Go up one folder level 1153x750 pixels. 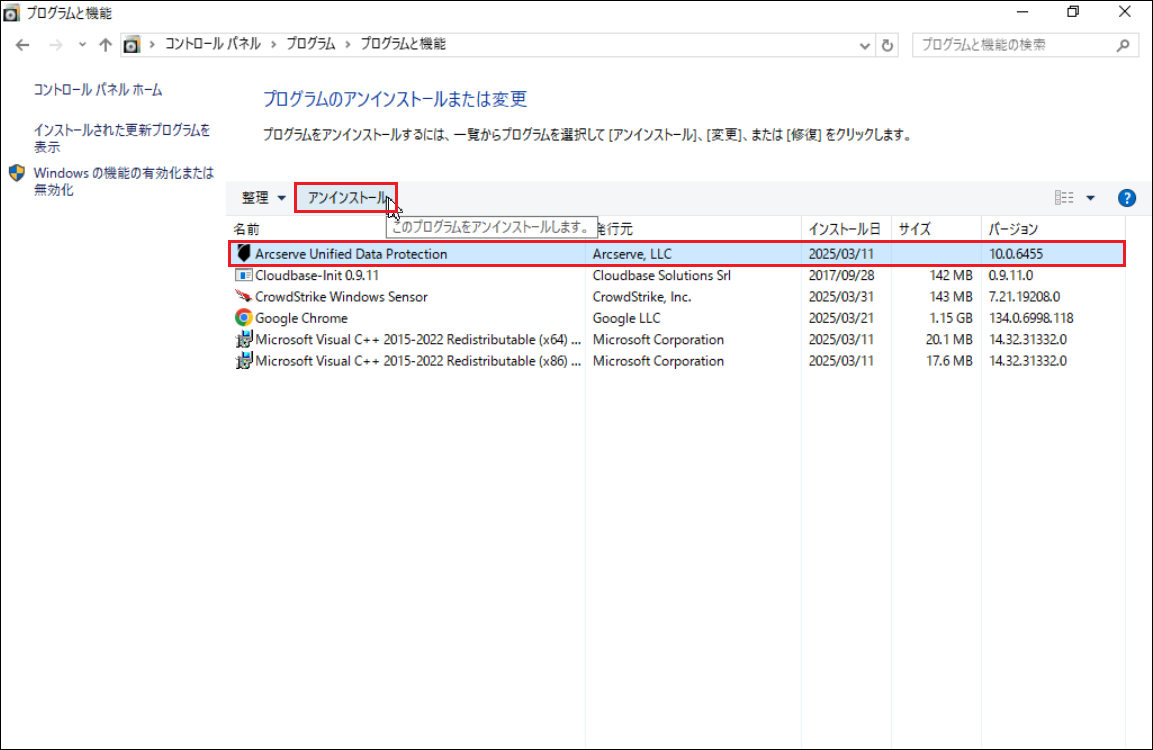(x=105, y=45)
